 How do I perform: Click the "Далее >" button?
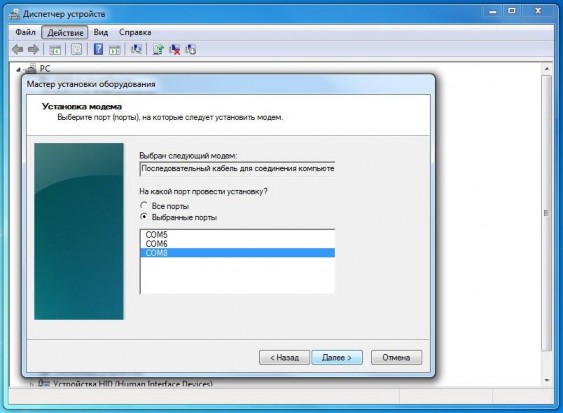point(337,358)
